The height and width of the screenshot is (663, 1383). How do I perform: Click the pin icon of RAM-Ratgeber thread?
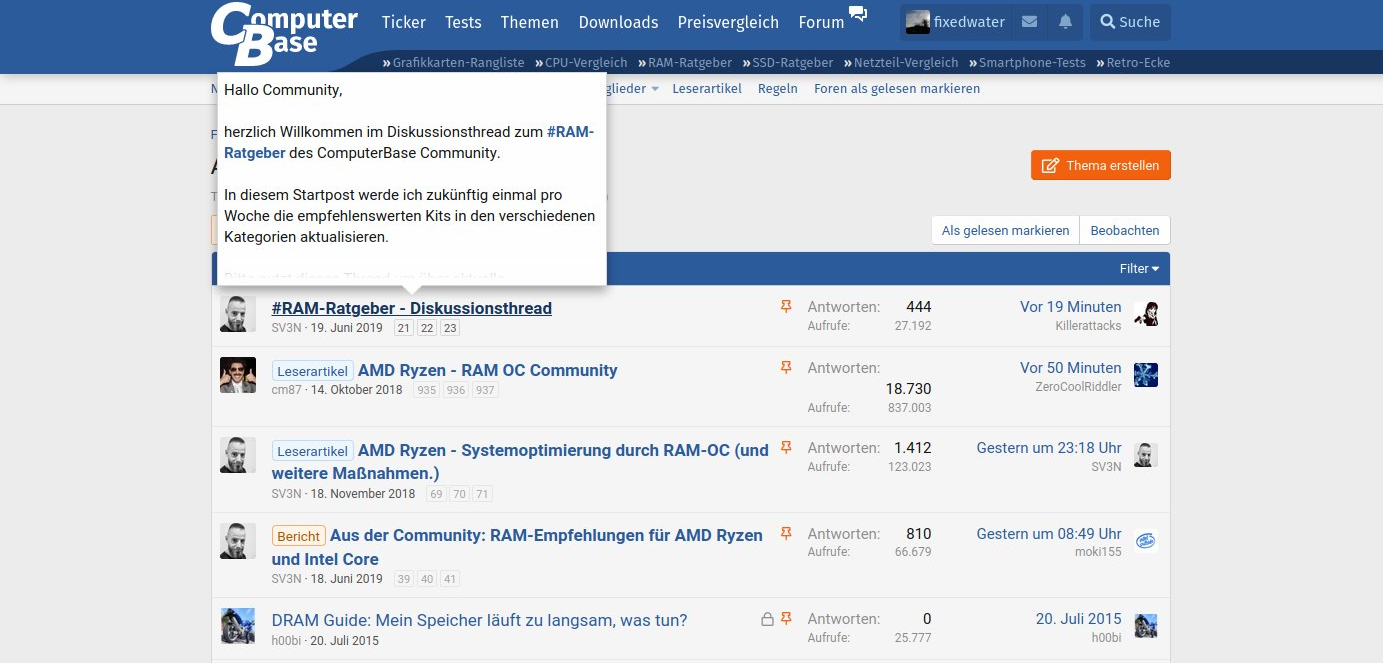(786, 307)
